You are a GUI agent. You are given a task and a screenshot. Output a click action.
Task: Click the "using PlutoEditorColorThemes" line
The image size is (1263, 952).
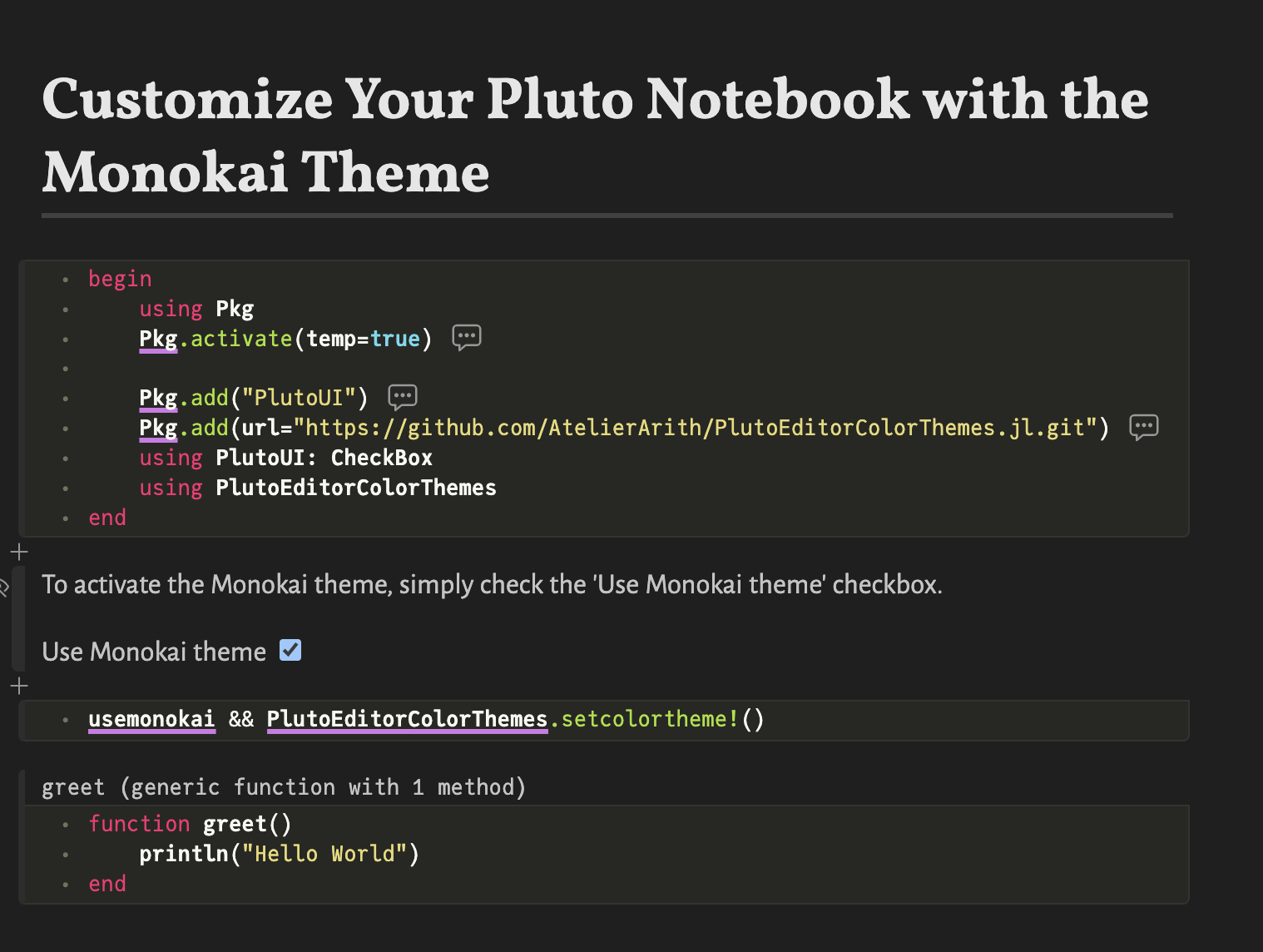[318, 488]
